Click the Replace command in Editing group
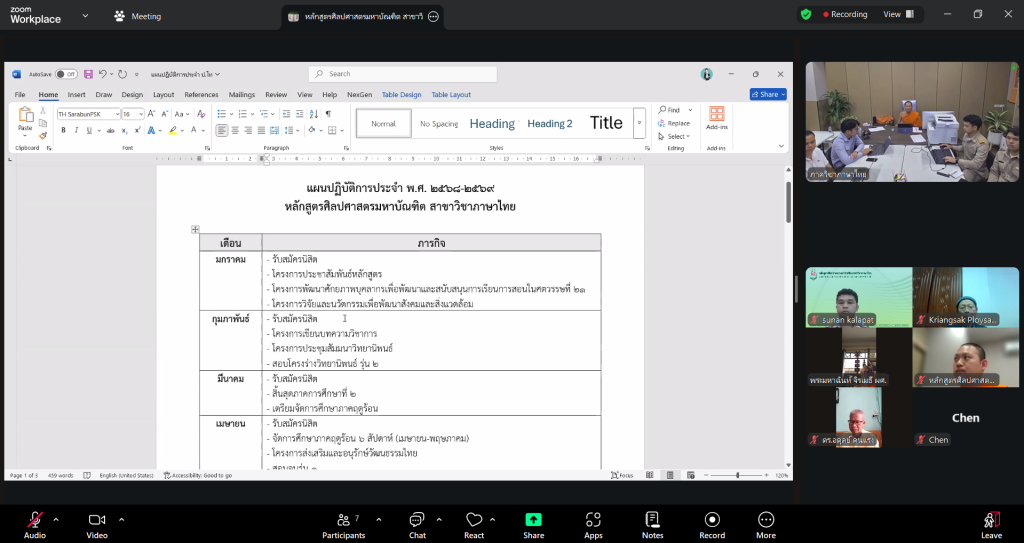 coord(675,123)
